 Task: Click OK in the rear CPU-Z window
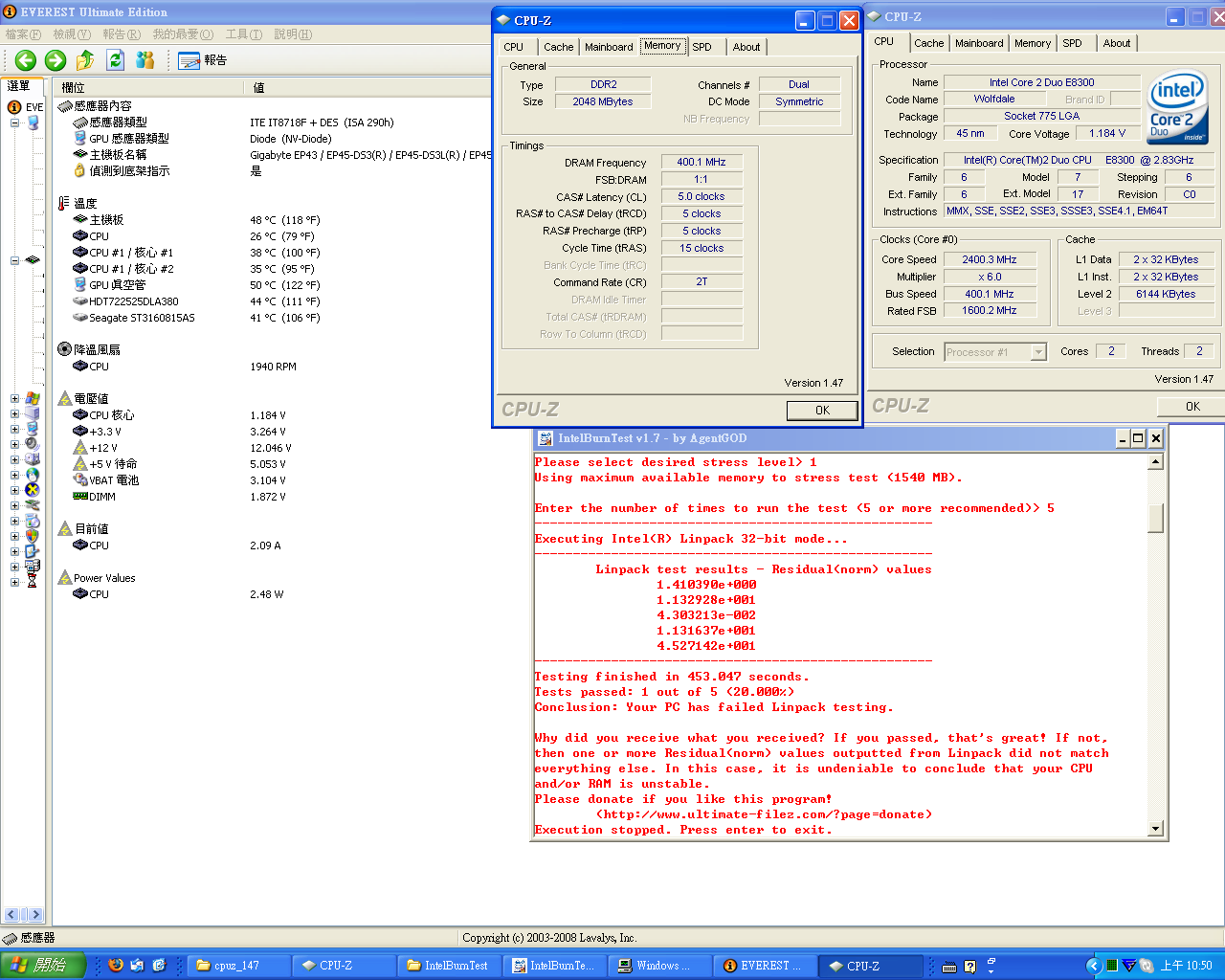coord(1192,406)
